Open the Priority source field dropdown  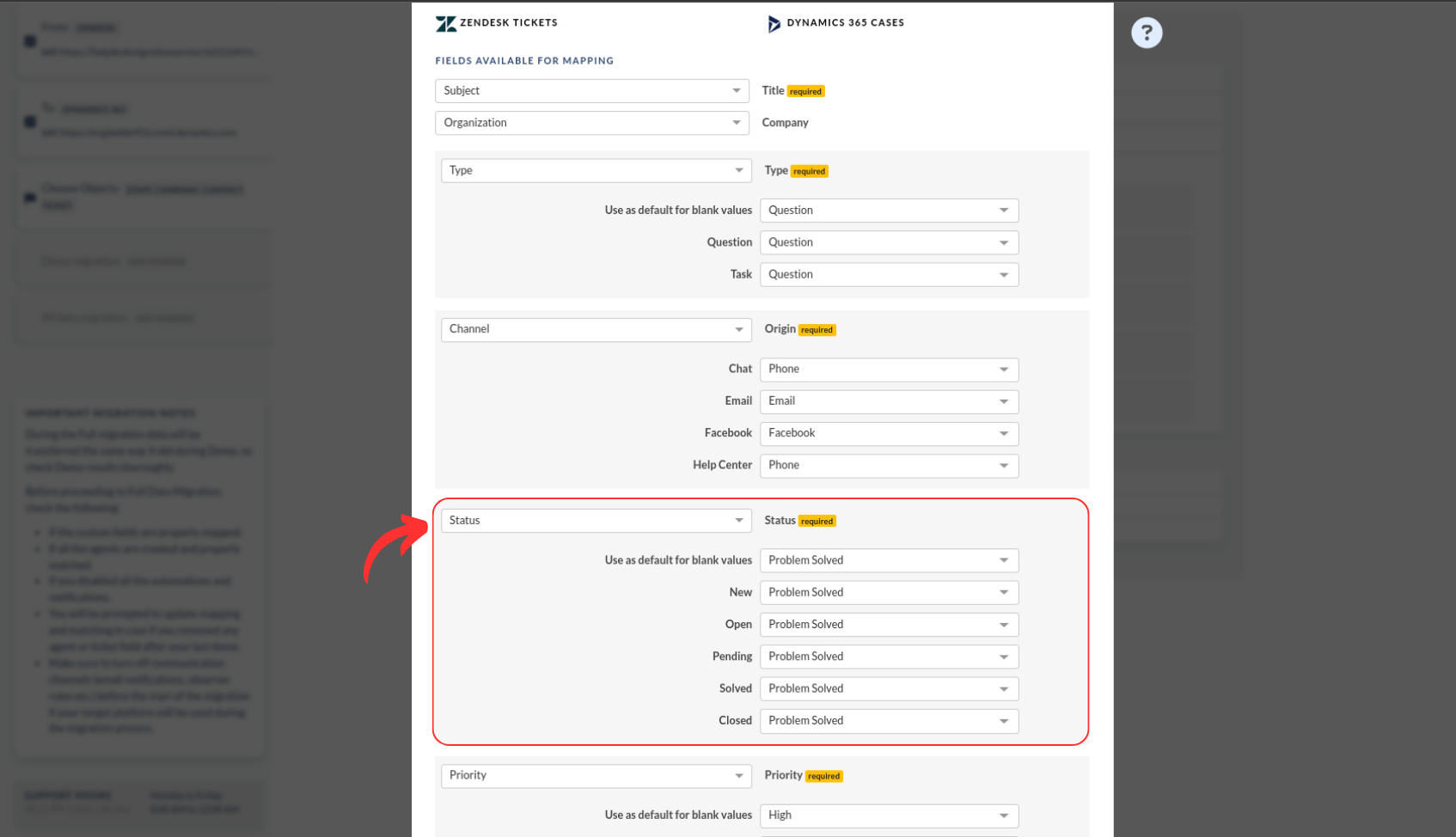(596, 775)
